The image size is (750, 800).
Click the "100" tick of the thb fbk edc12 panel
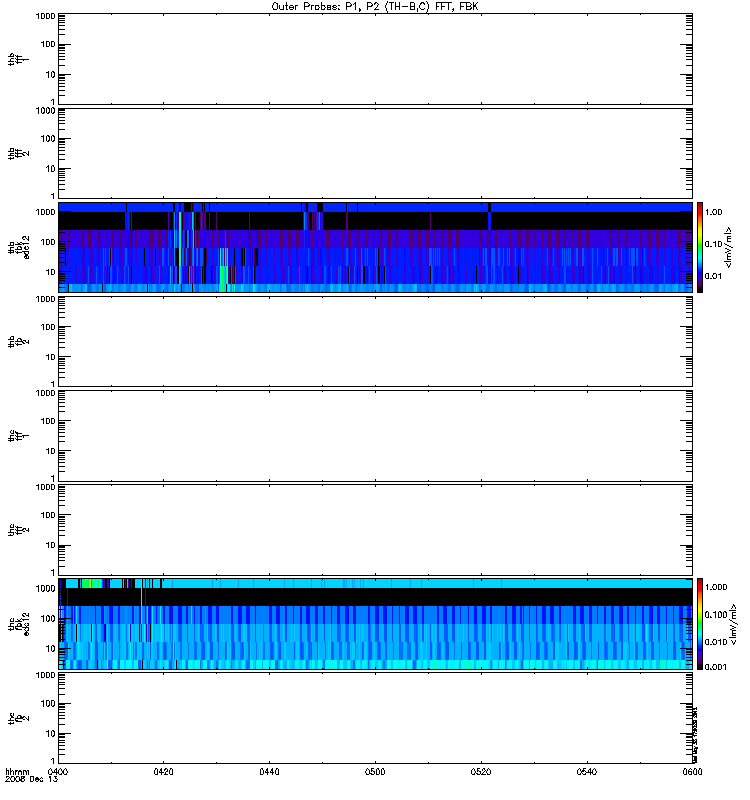[x=48, y=242]
